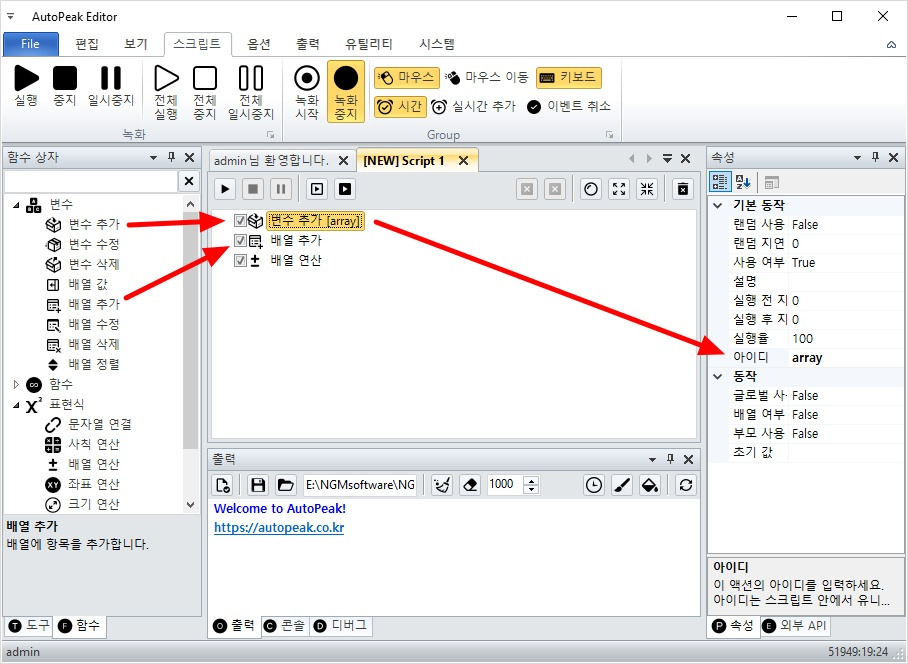Screen dimensions: 908x664
Task: Click the 실행 run button in ribbon
Action: (26, 86)
